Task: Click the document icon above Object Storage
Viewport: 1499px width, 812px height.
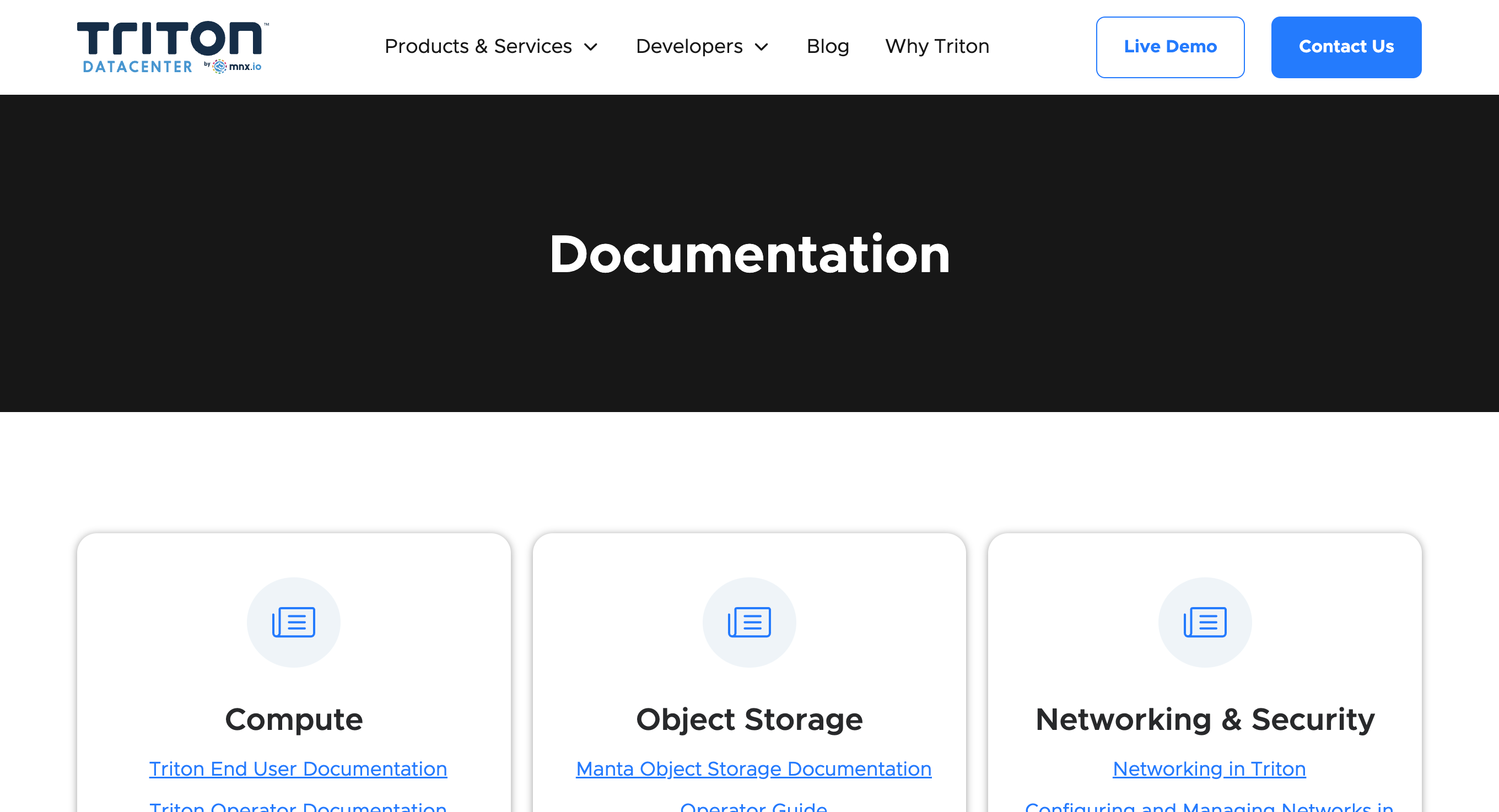Action: tap(749, 621)
